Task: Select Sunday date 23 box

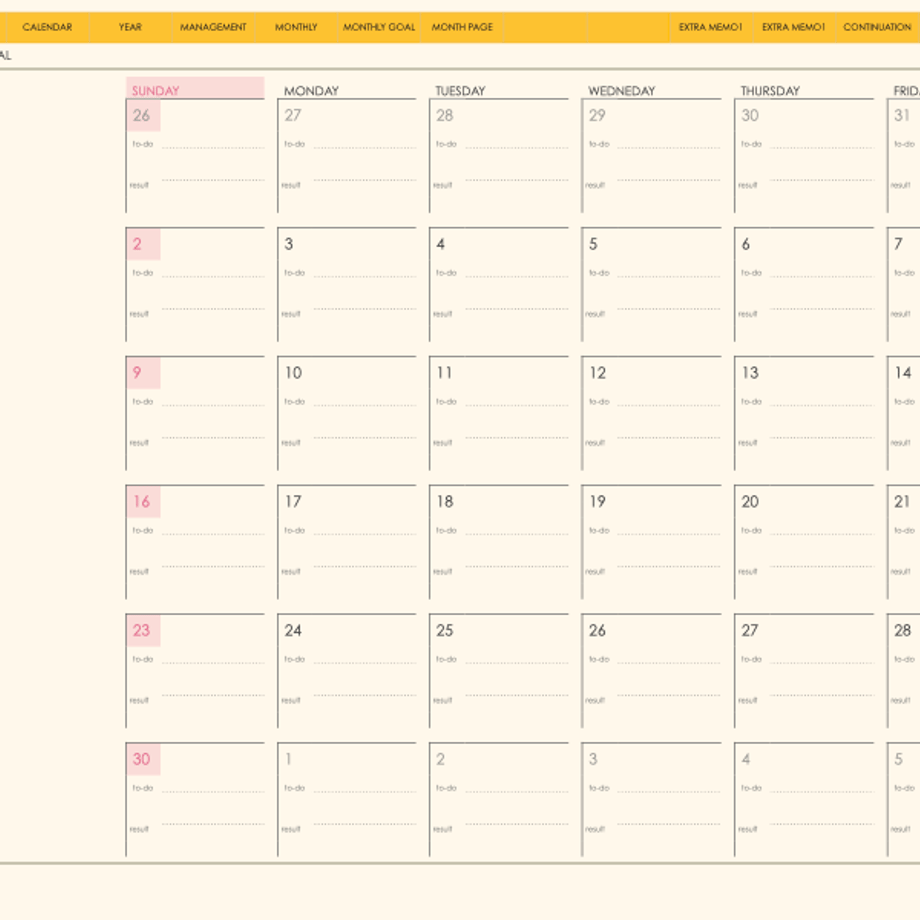Action: point(143,631)
